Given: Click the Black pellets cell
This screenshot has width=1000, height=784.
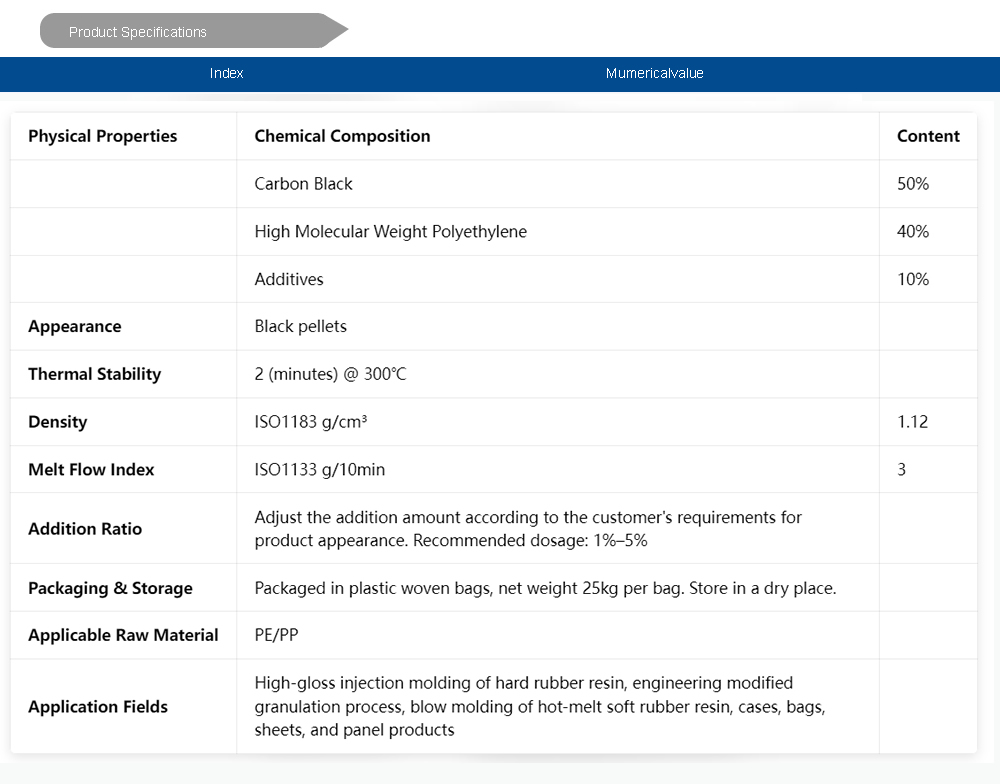Looking at the screenshot, I should 300,327.
